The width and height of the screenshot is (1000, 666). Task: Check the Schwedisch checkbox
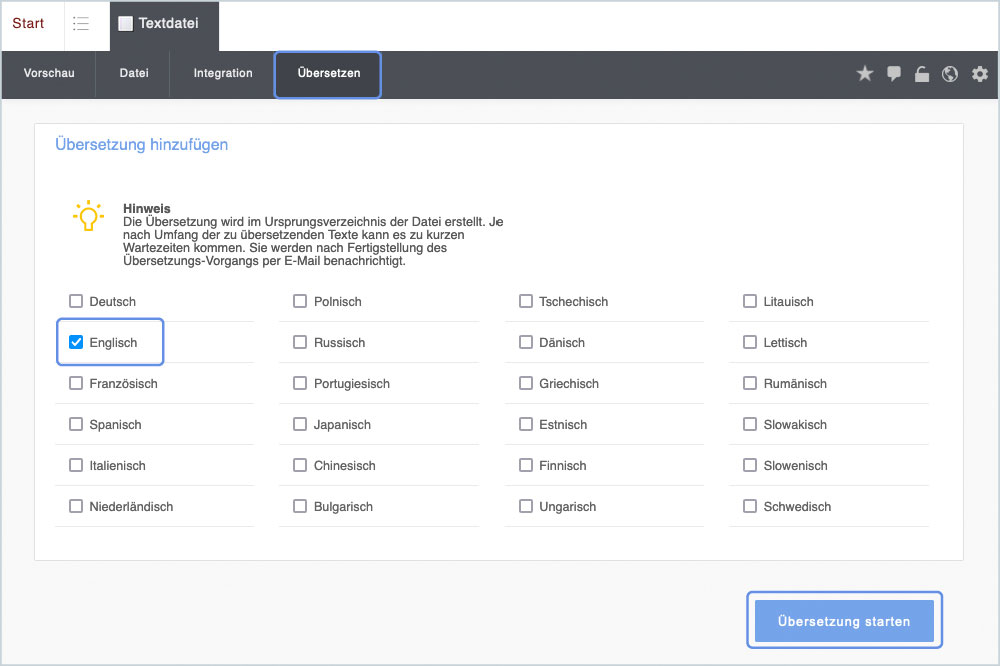coord(750,507)
